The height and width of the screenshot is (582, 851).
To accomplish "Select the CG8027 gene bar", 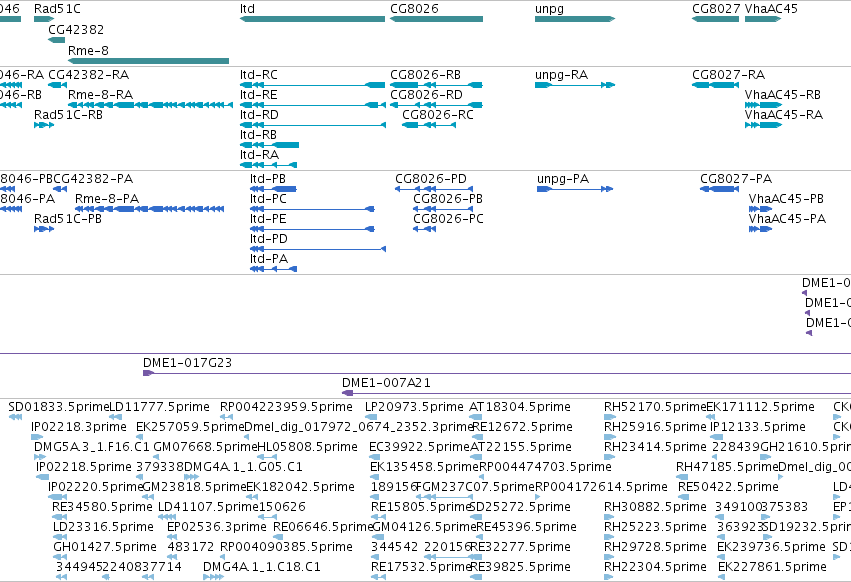I will coord(715,19).
